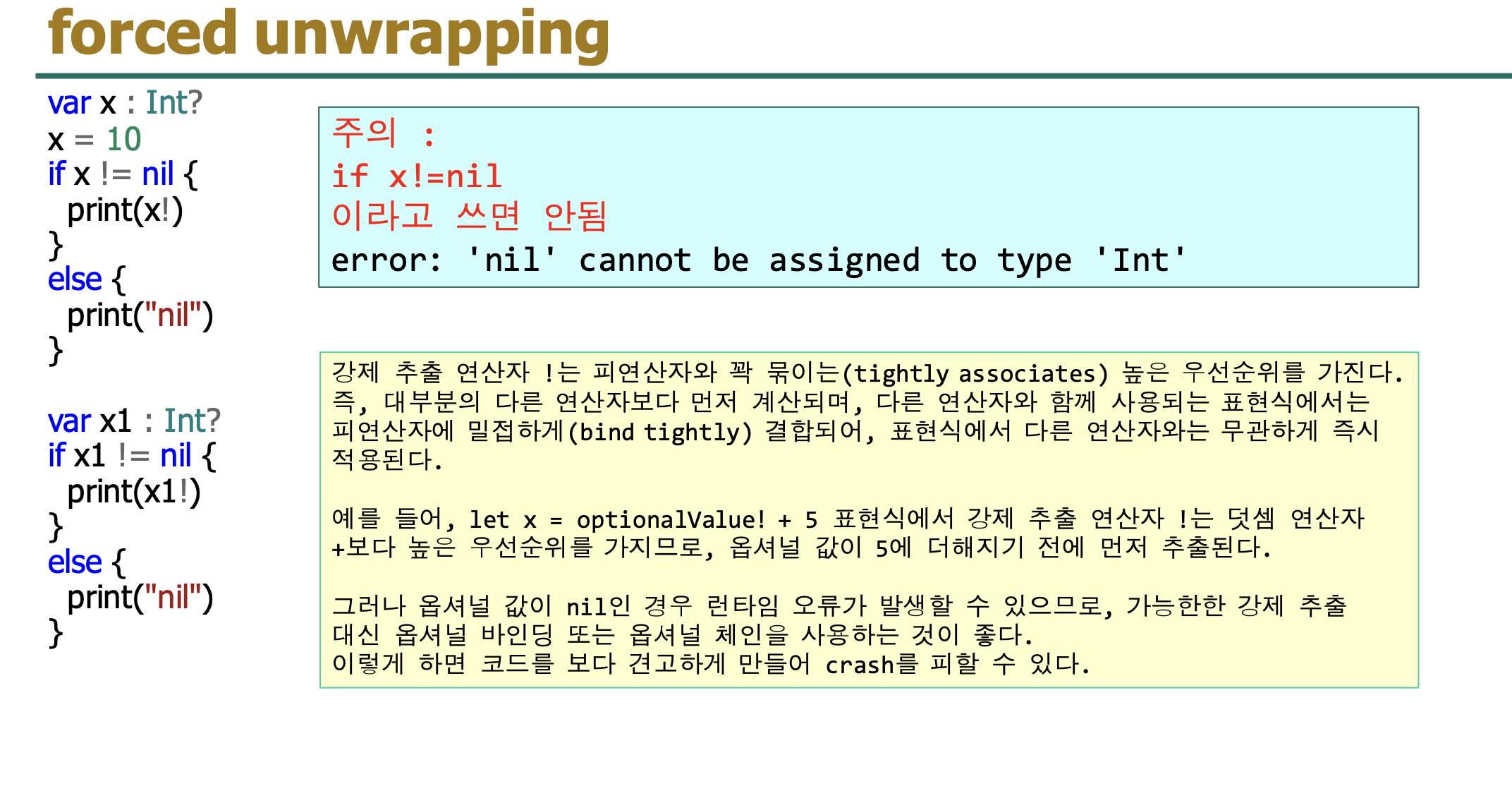
Task: Click the 'var x : Int?' code line
Action: [125, 103]
